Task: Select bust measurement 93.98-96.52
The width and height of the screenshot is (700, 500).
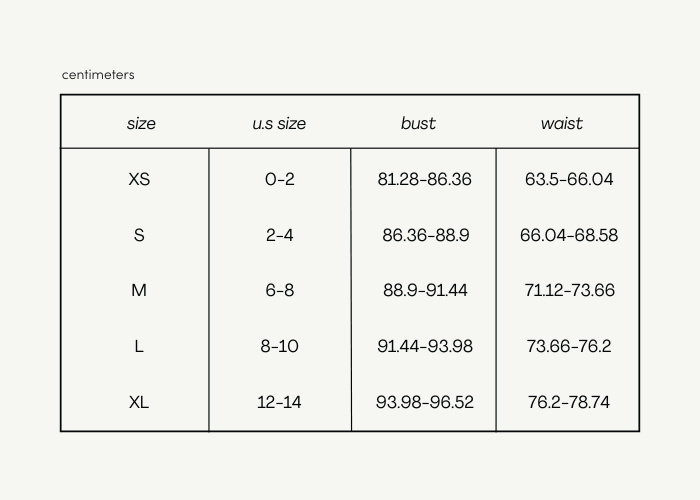Action: coord(424,403)
